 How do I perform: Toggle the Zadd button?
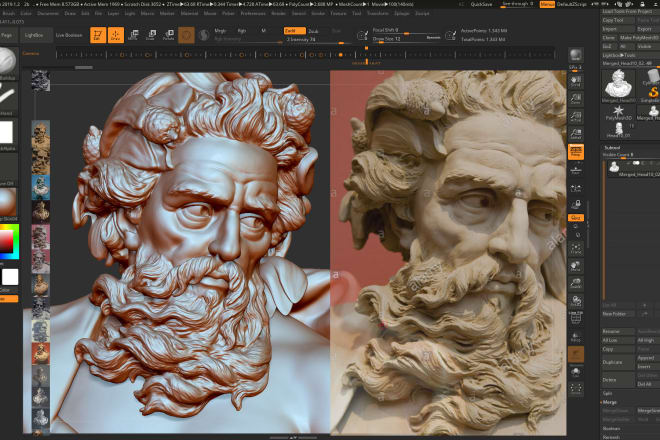pos(294,31)
